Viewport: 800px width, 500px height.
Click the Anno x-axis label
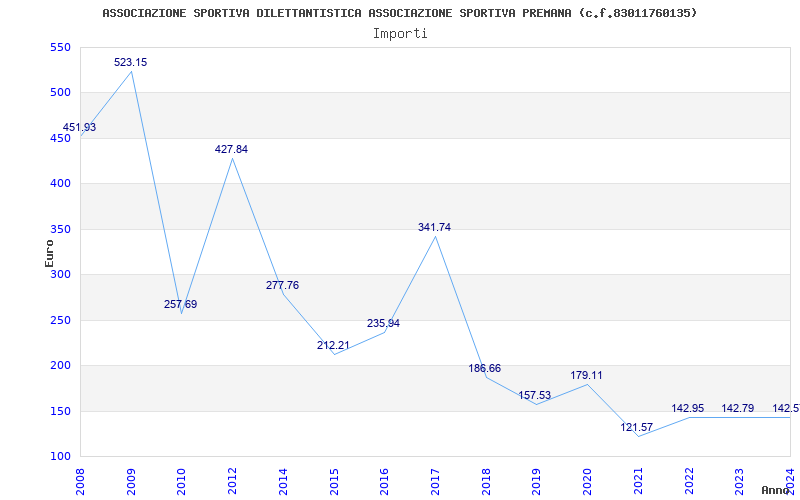tap(776, 490)
